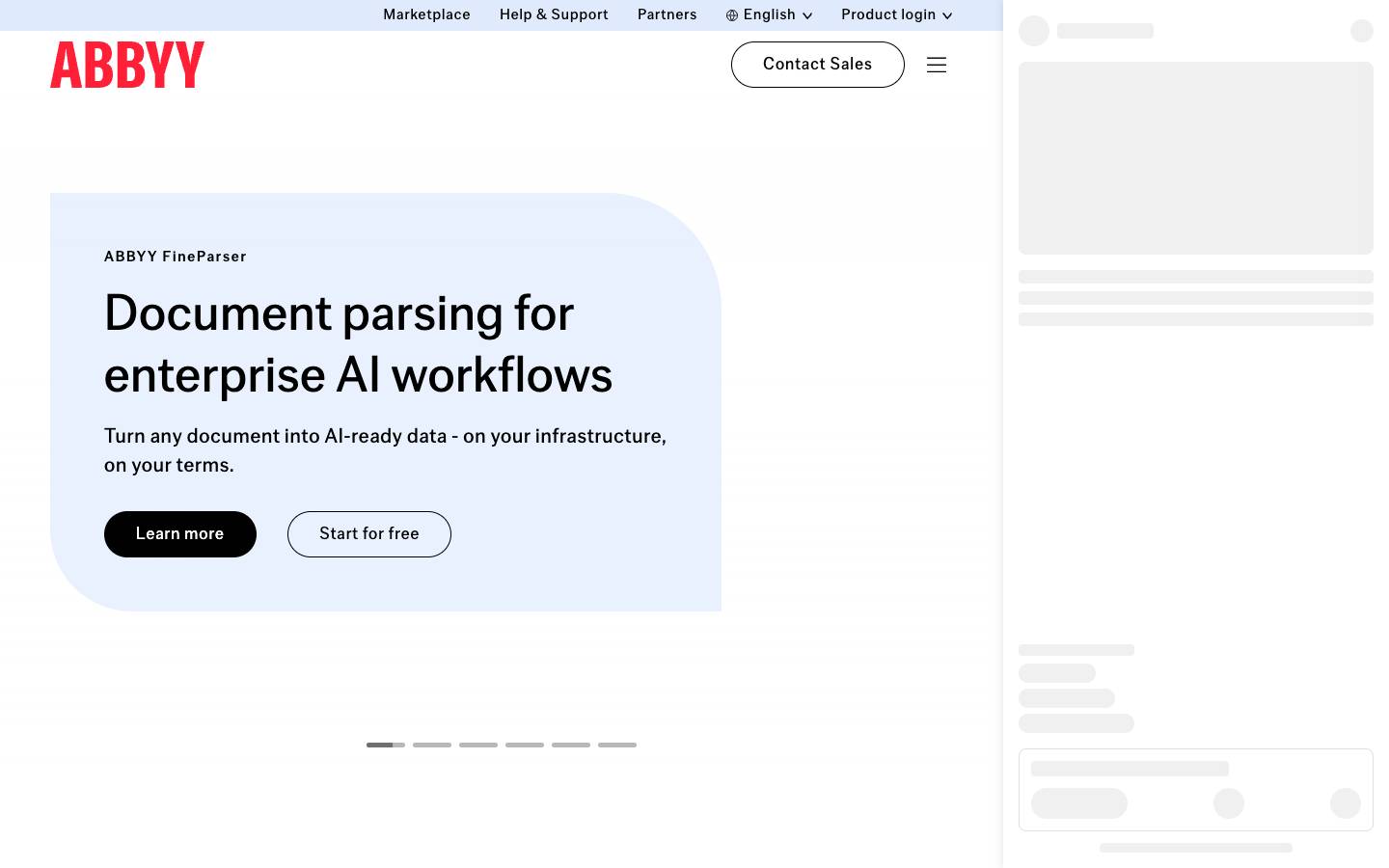Screen dimensions: 1389x868
Task: Expand the Product login dropdown
Action: (897, 15)
